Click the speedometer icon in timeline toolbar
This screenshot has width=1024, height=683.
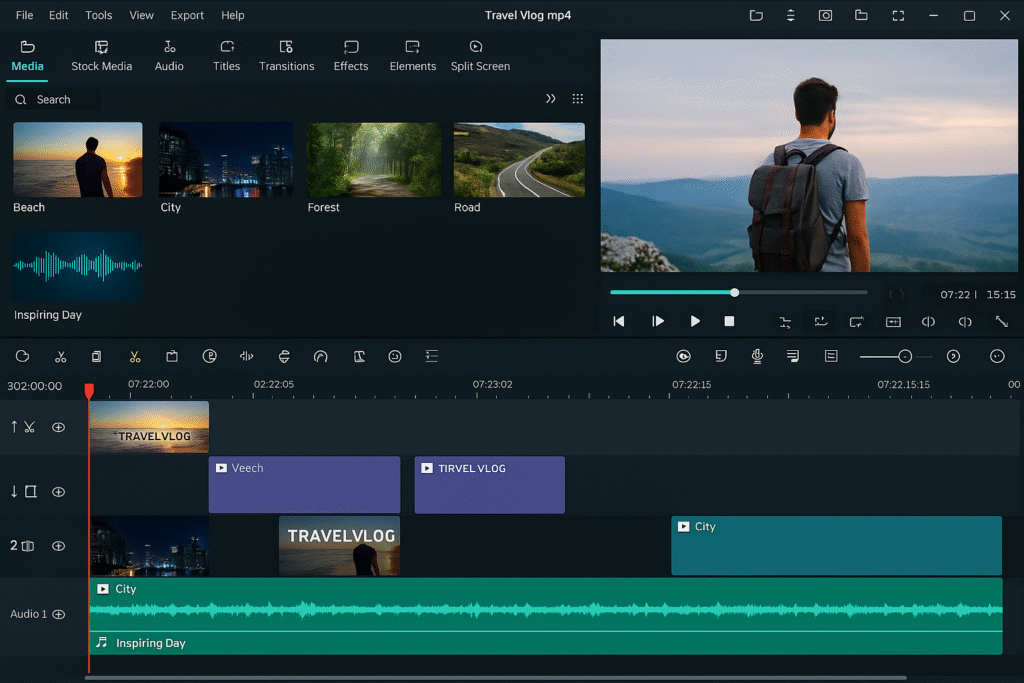(x=320, y=356)
